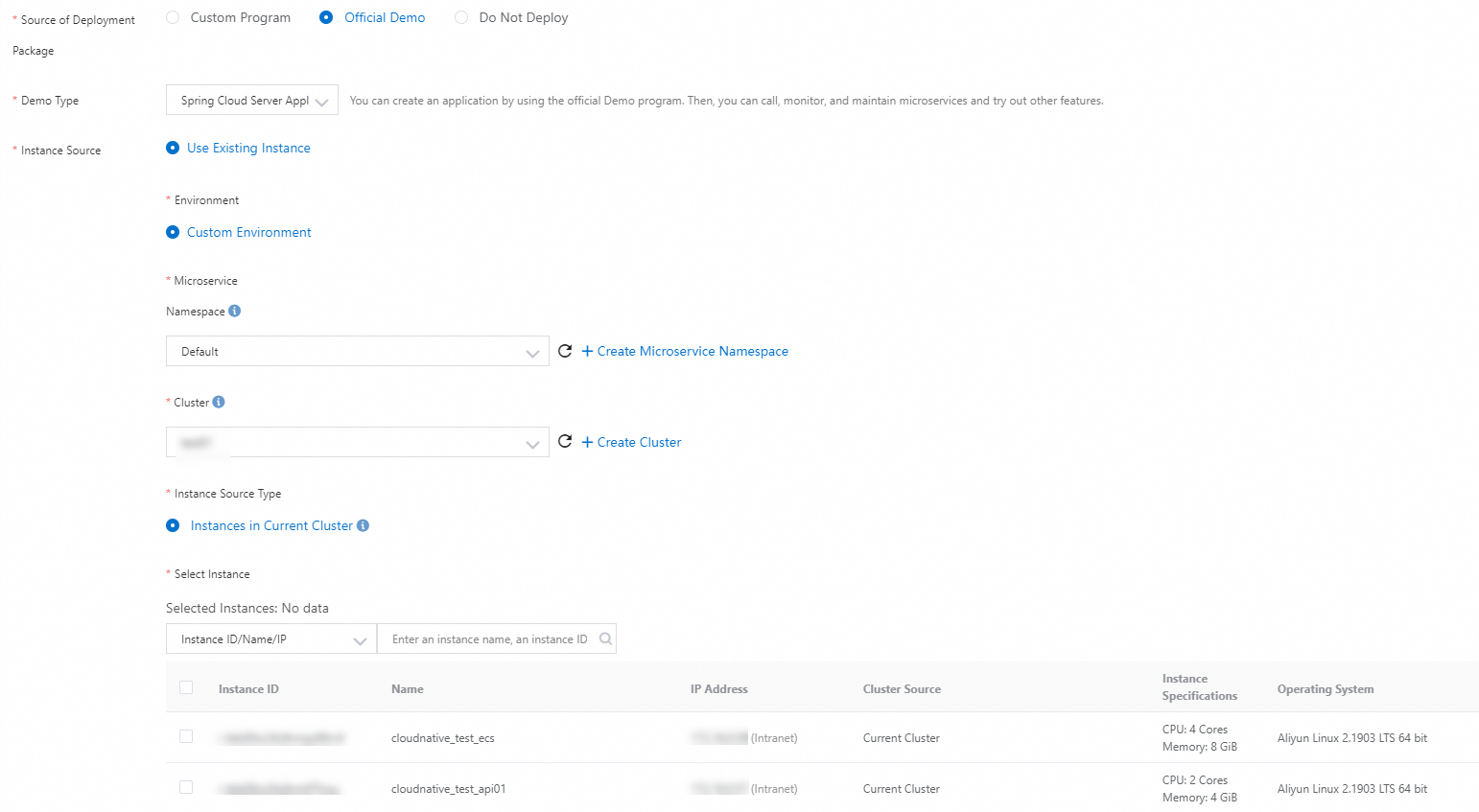Select Use Existing Instance radio button
Screen dimensions: 1479x812
[173, 148]
